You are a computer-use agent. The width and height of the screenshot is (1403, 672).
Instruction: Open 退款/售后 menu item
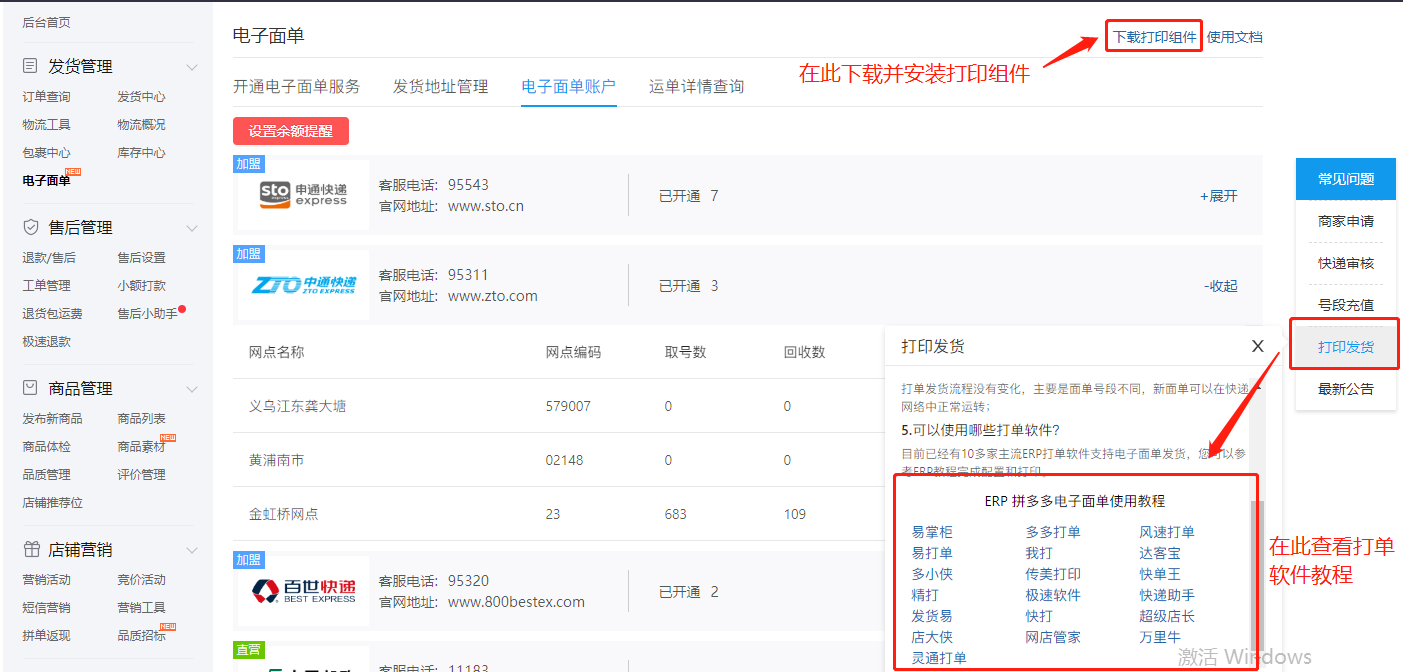click(x=49, y=258)
